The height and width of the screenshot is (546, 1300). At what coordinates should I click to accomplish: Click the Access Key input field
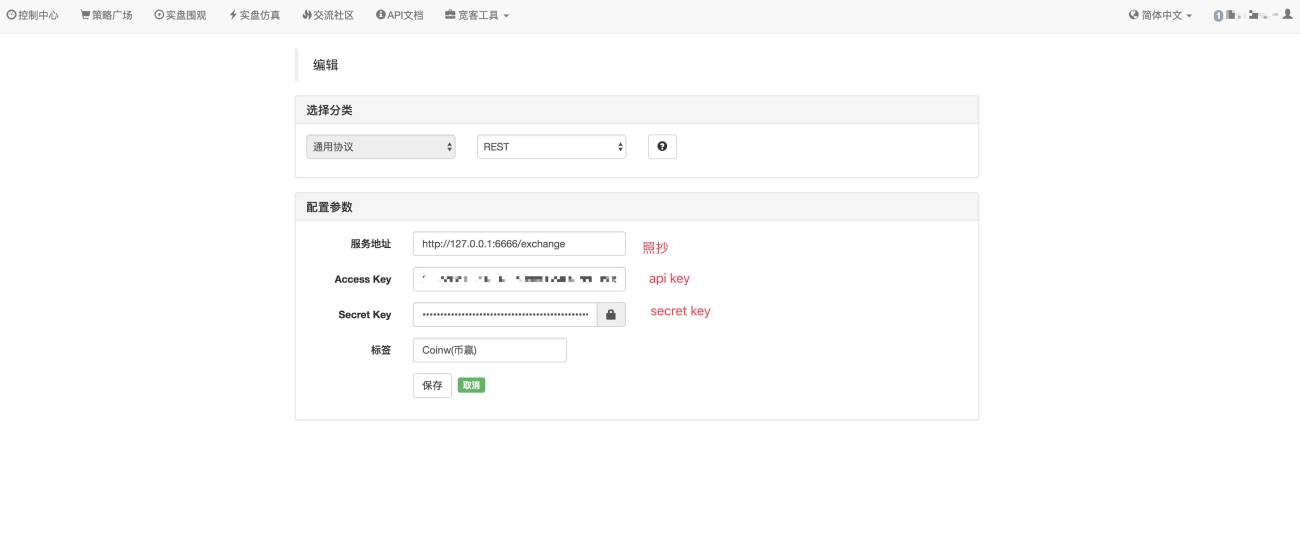[x=519, y=279]
